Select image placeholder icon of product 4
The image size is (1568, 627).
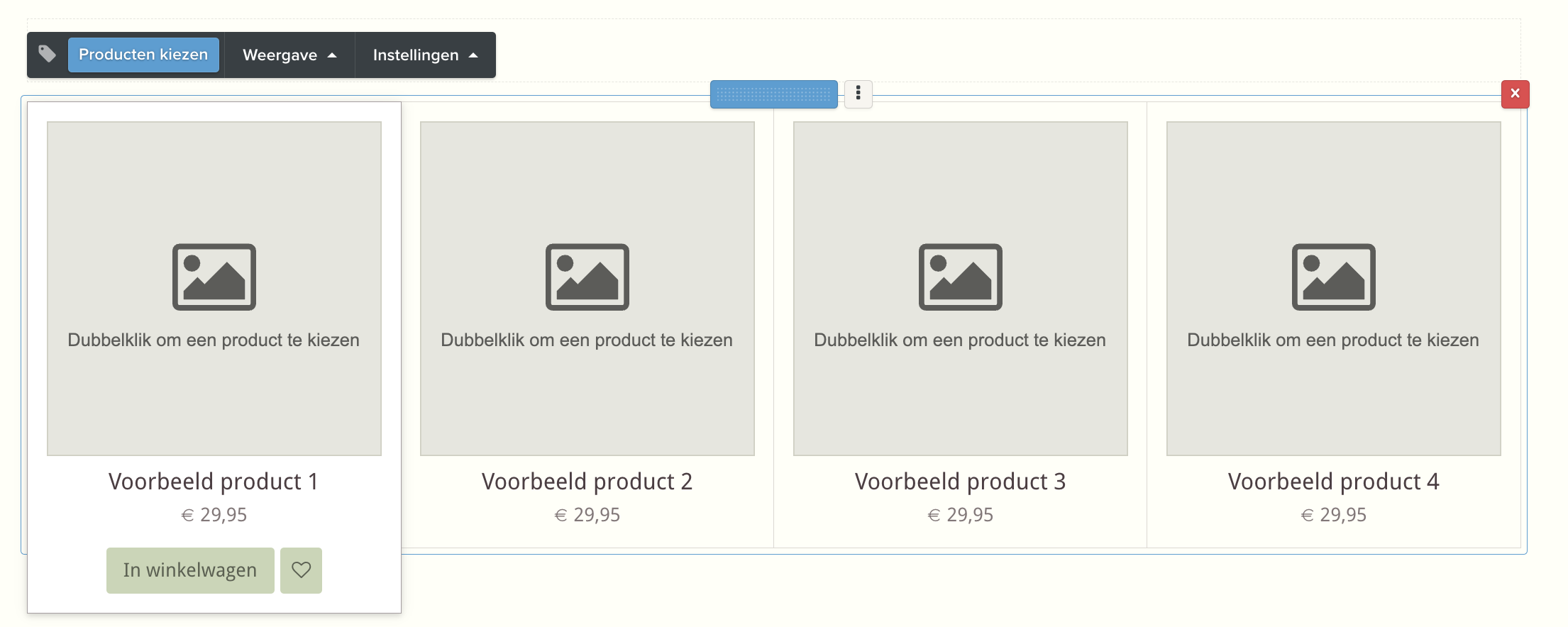pyautogui.click(x=1334, y=277)
